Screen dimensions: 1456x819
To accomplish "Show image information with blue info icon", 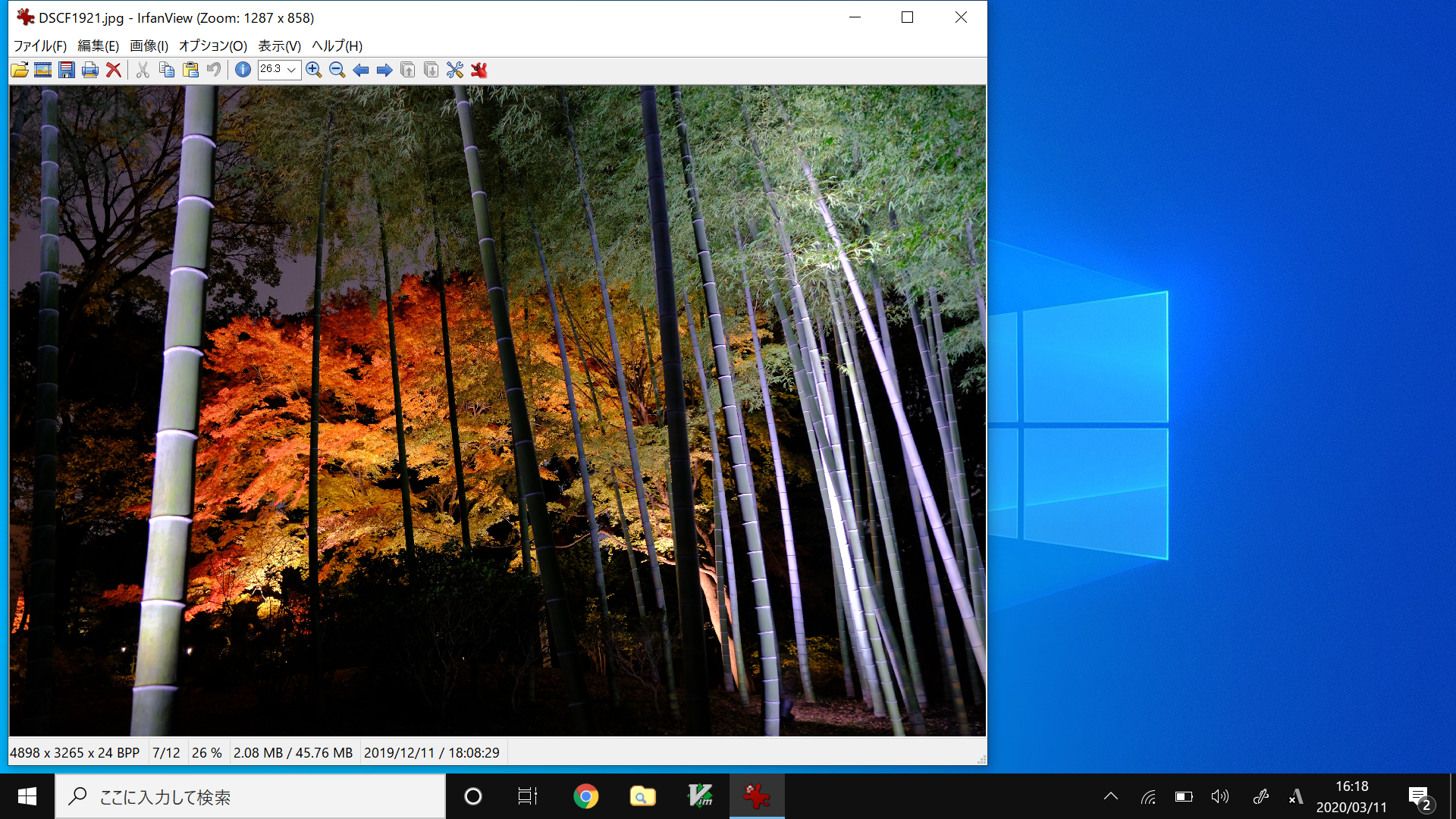I will [243, 70].
